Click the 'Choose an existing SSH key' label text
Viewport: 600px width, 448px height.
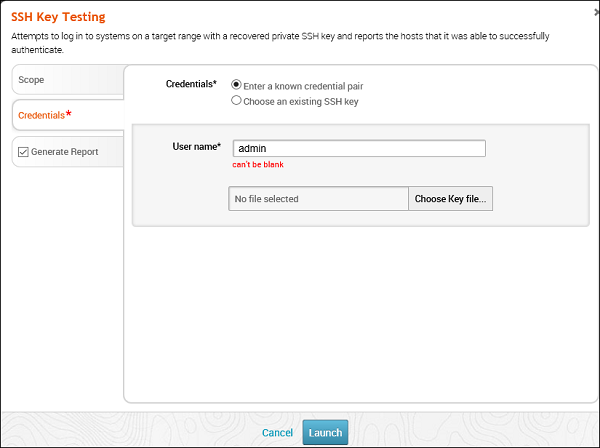[301, 100]
